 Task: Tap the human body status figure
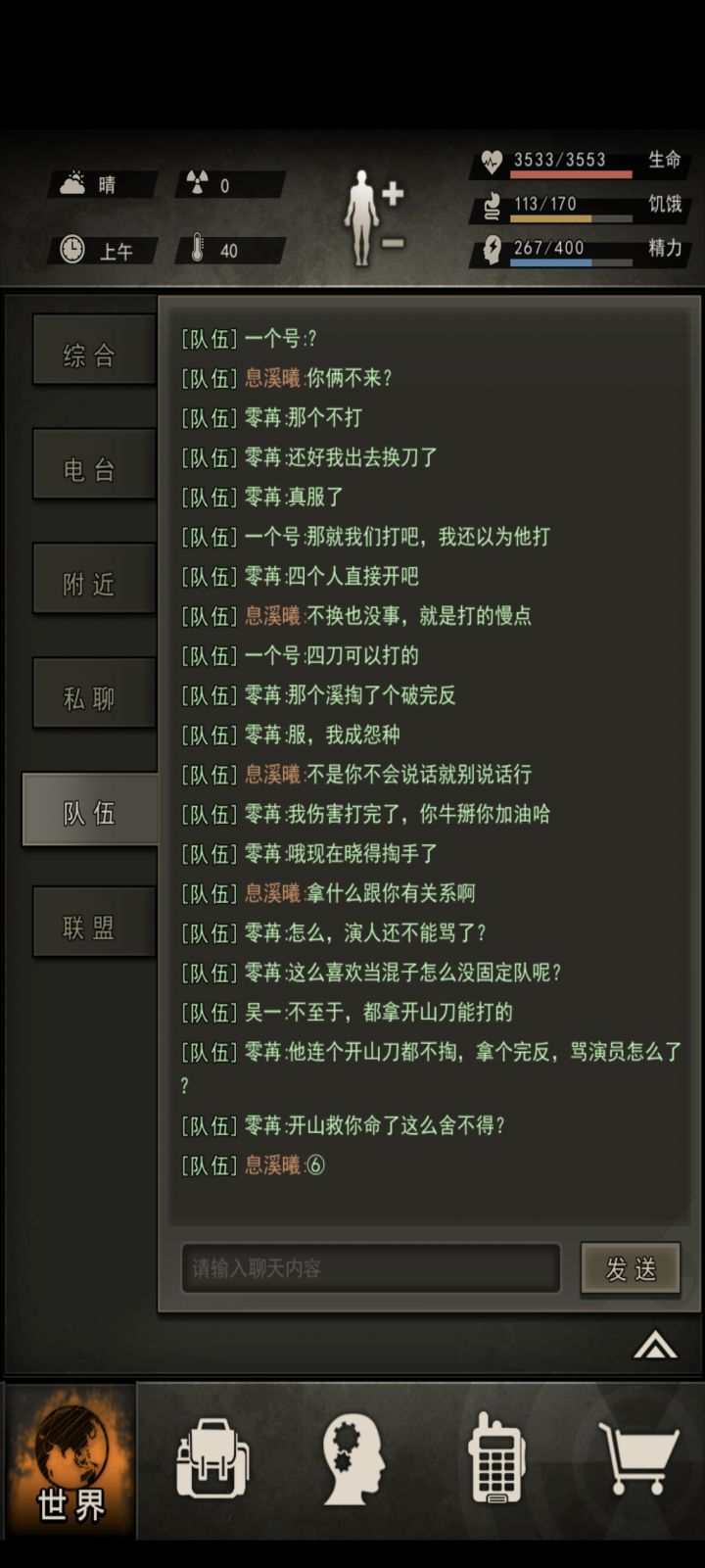point(361,217)
